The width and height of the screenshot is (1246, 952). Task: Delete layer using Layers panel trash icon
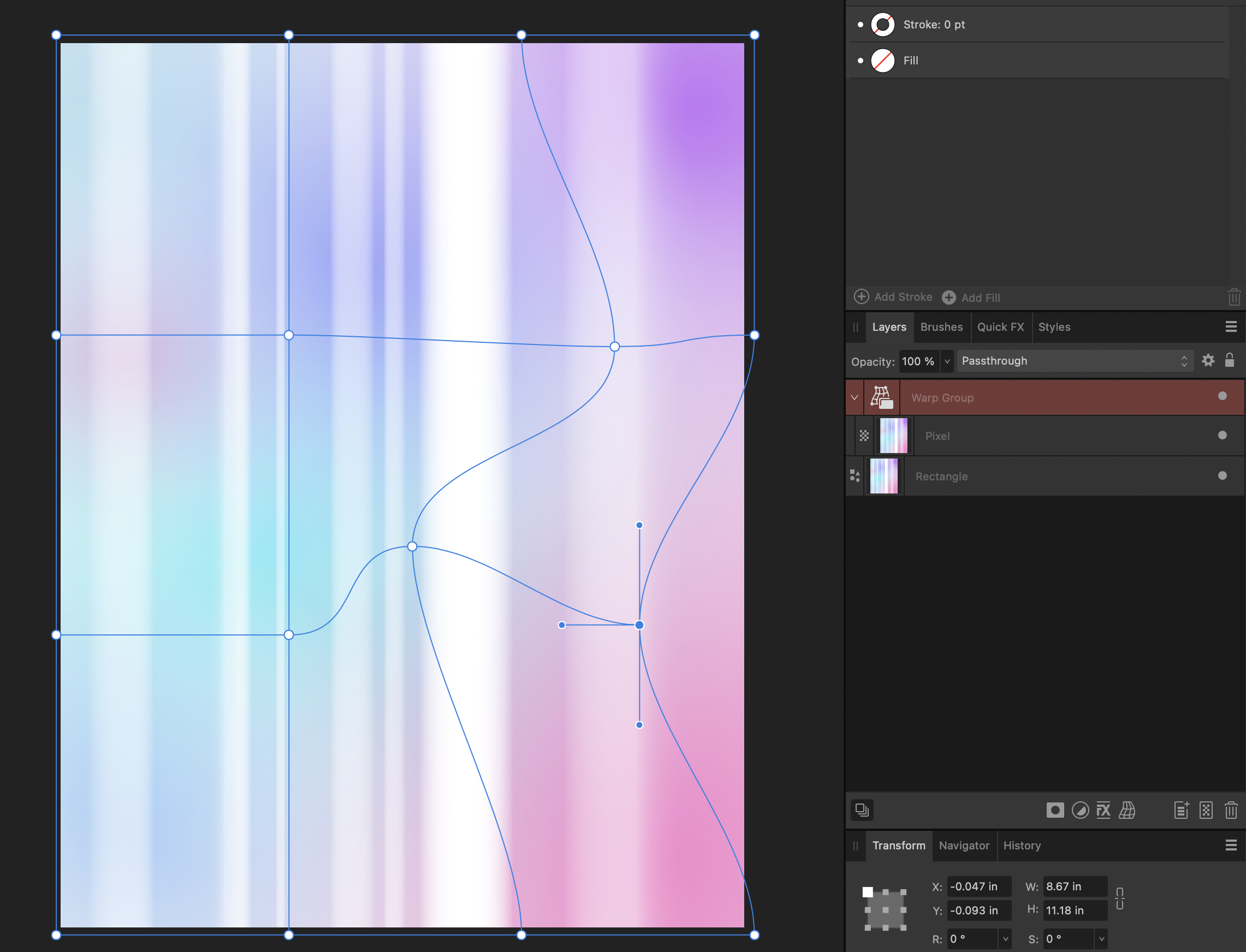(1231, 810)
